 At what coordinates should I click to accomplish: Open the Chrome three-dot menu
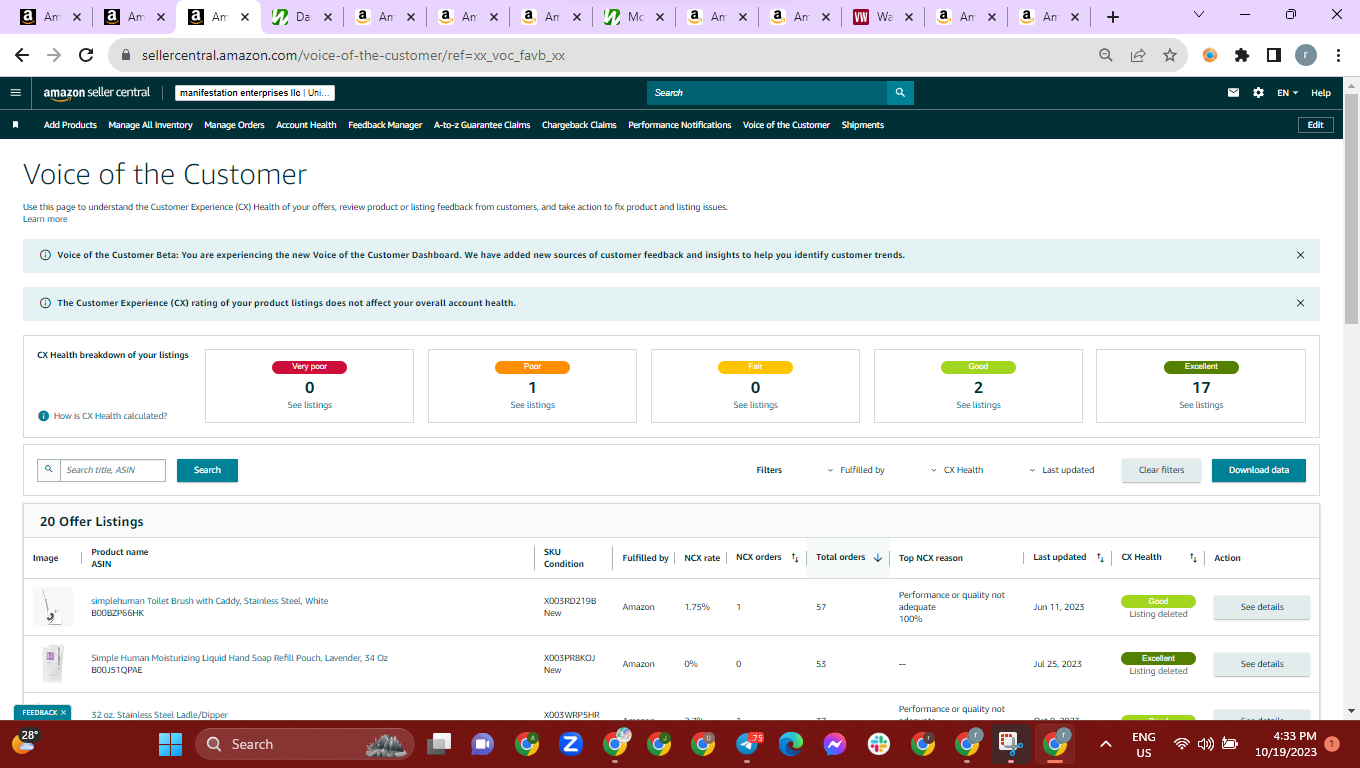tap(1337, 55)
